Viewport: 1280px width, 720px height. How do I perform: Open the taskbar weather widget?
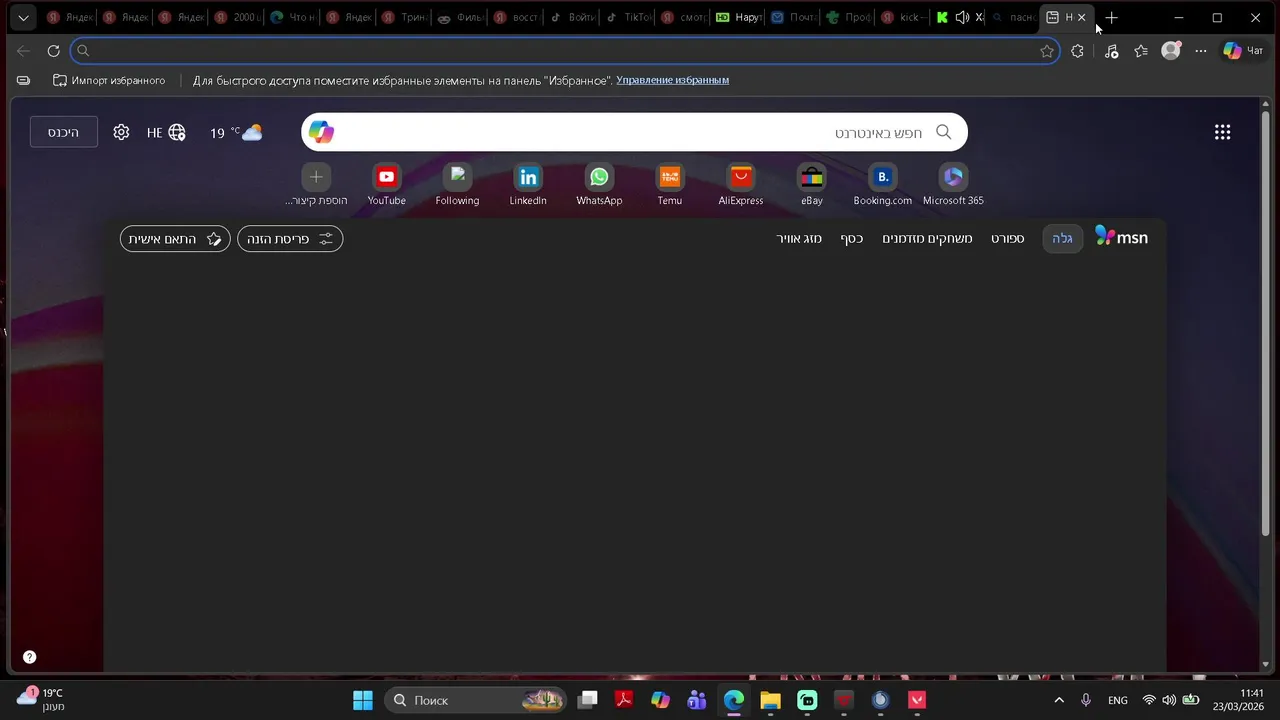coord(41,699)
